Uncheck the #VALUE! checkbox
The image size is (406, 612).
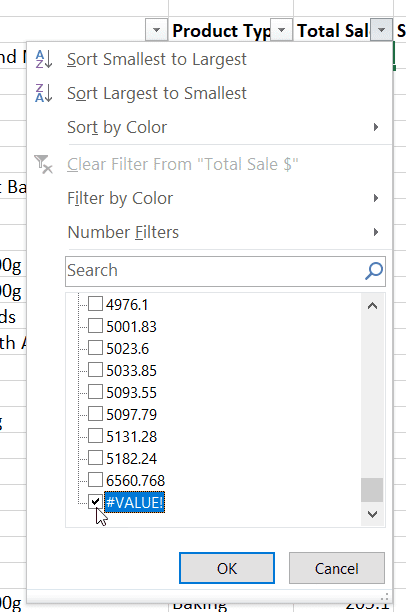pyautogui.click(x=95, y=502)
